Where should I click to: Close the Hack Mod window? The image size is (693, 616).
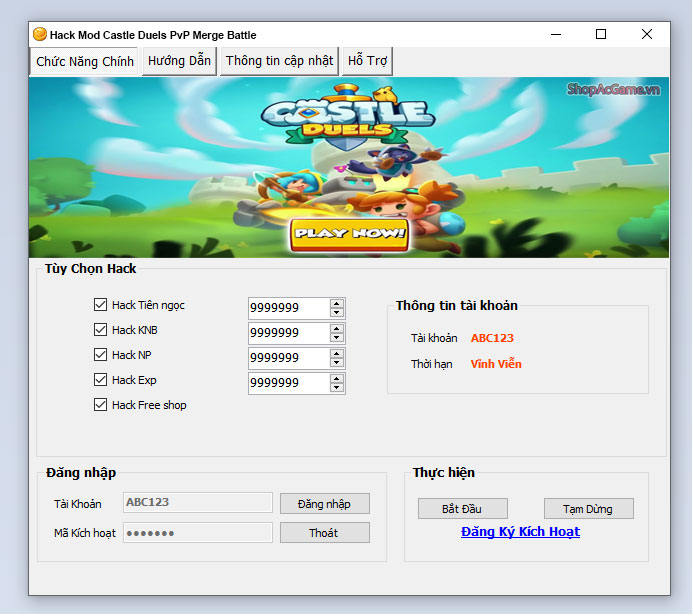click(647, 34)
